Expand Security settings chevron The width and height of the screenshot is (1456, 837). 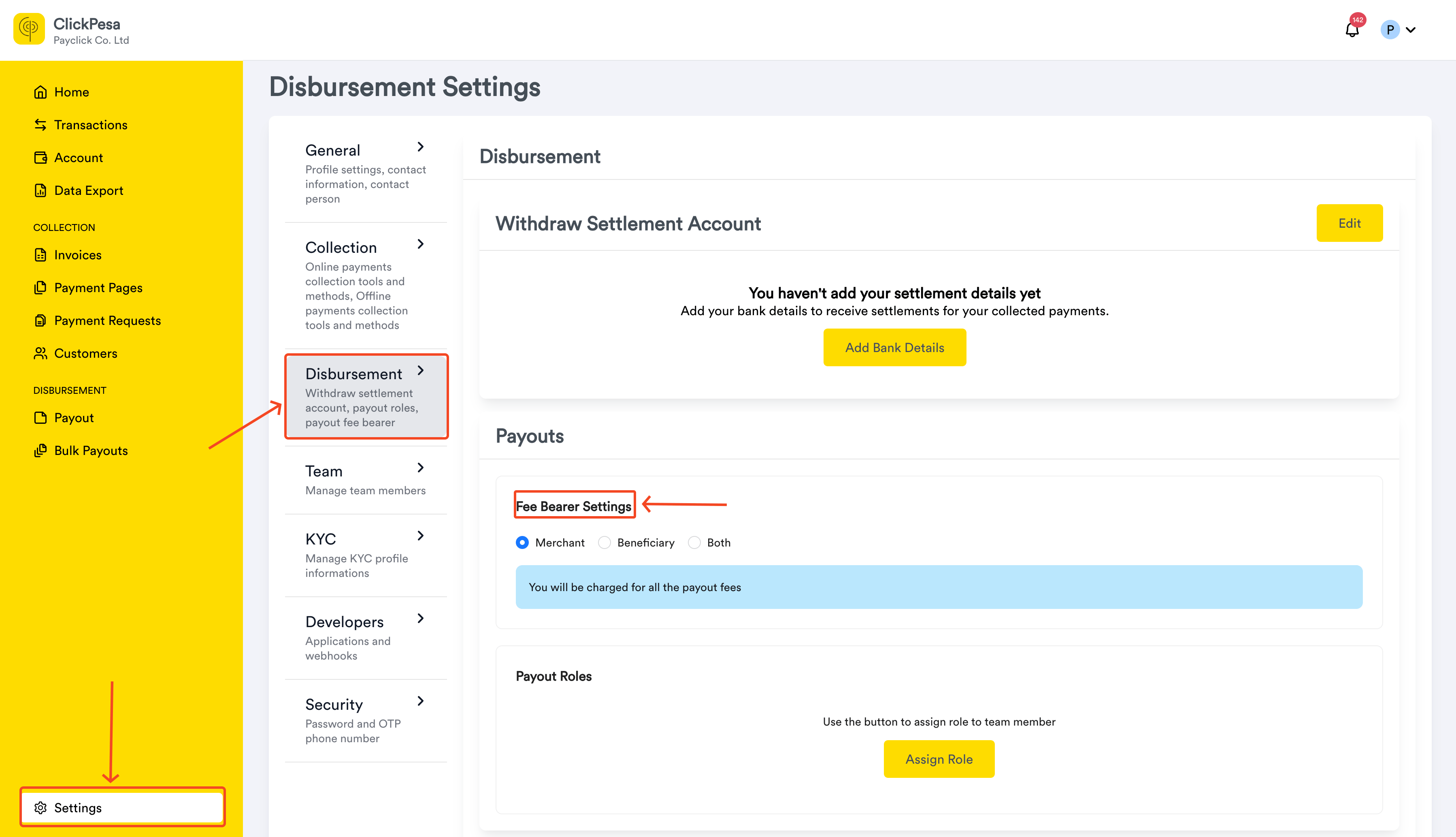pos(420,701)
